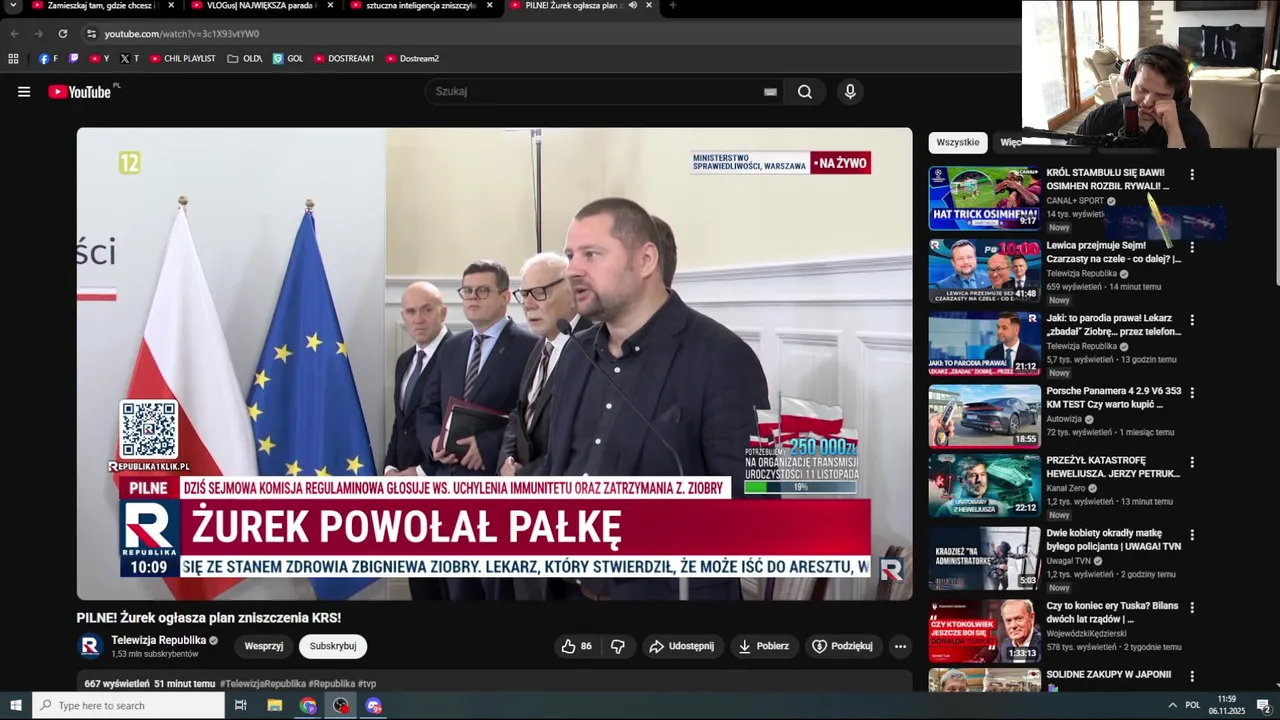Viewport: 1280px width, 720px height.
Task: Start voice search with microphone icon
Action: 850,92
